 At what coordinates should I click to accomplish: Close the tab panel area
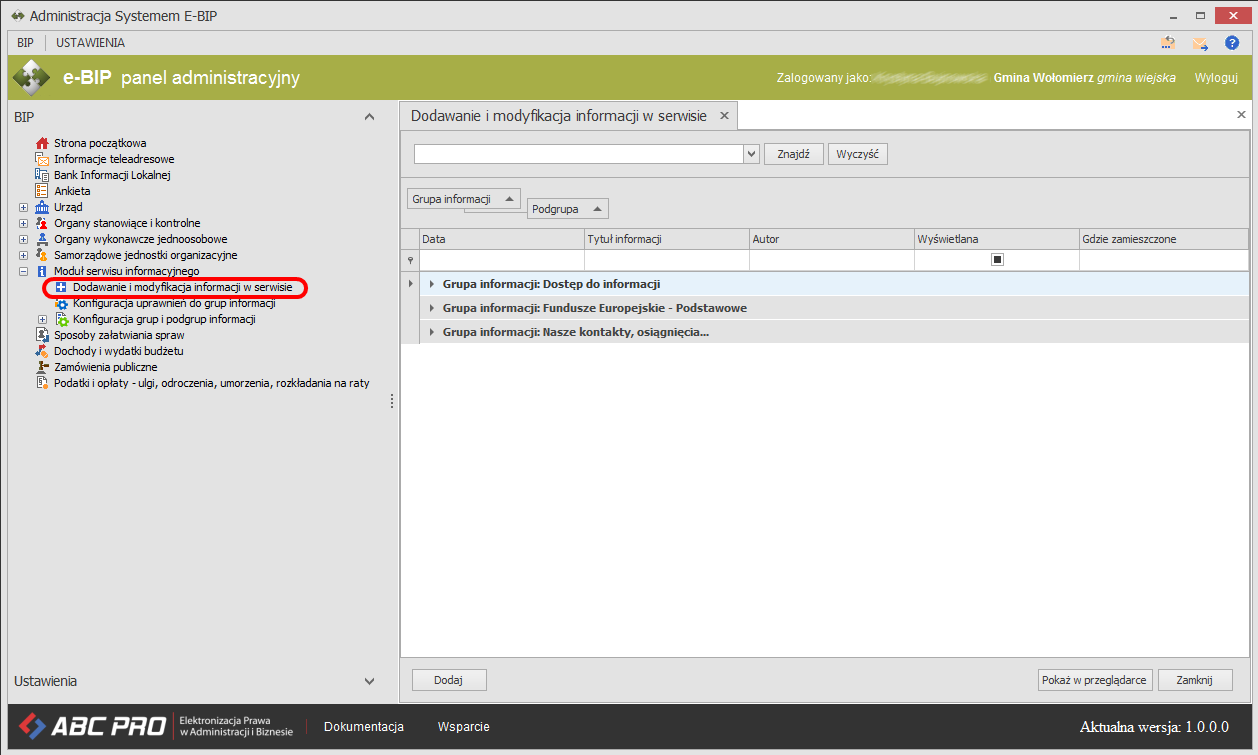pyautogui.click(x=1241, y=115)
